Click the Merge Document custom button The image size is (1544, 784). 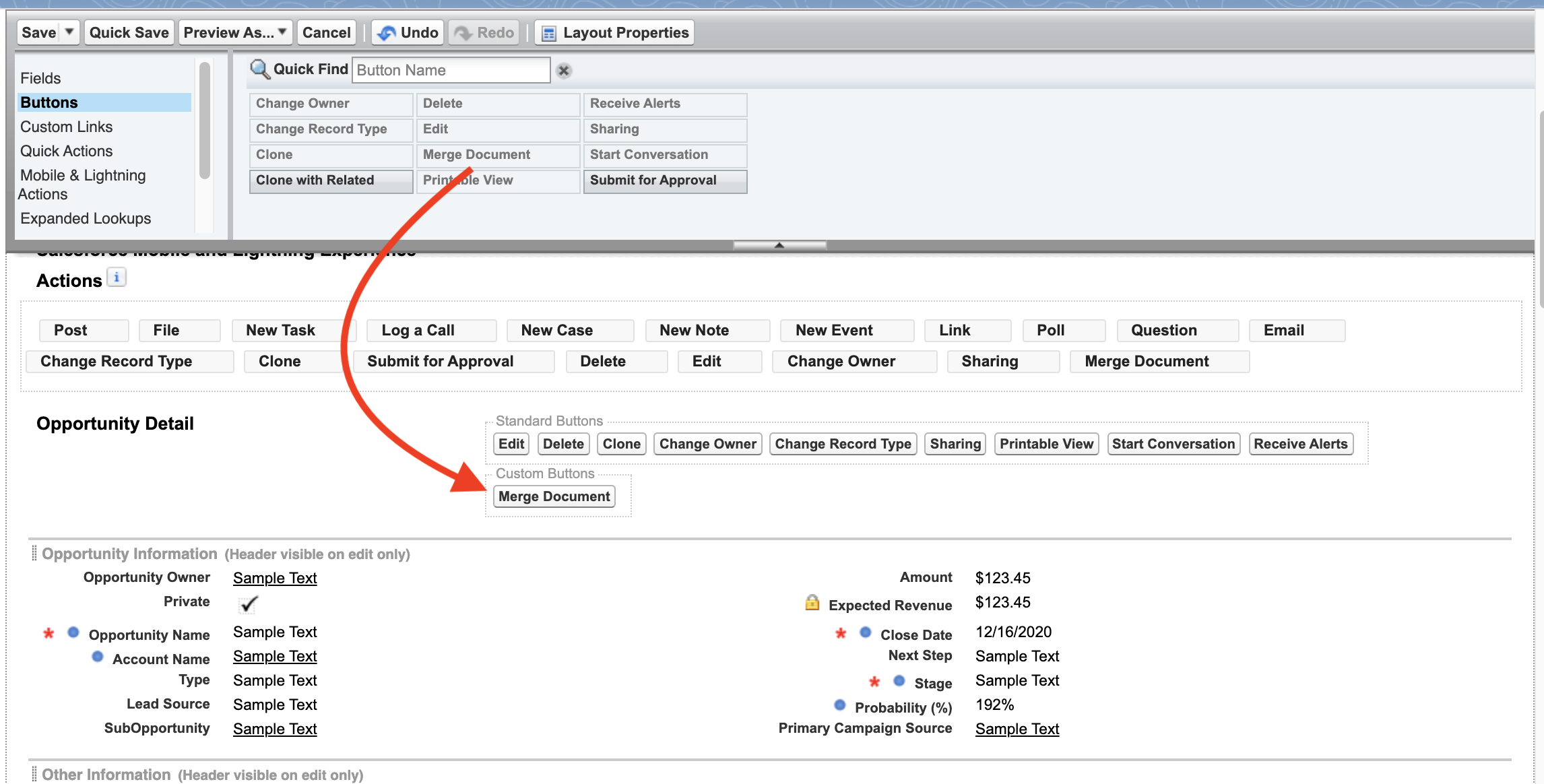click(x=554, y=496)
